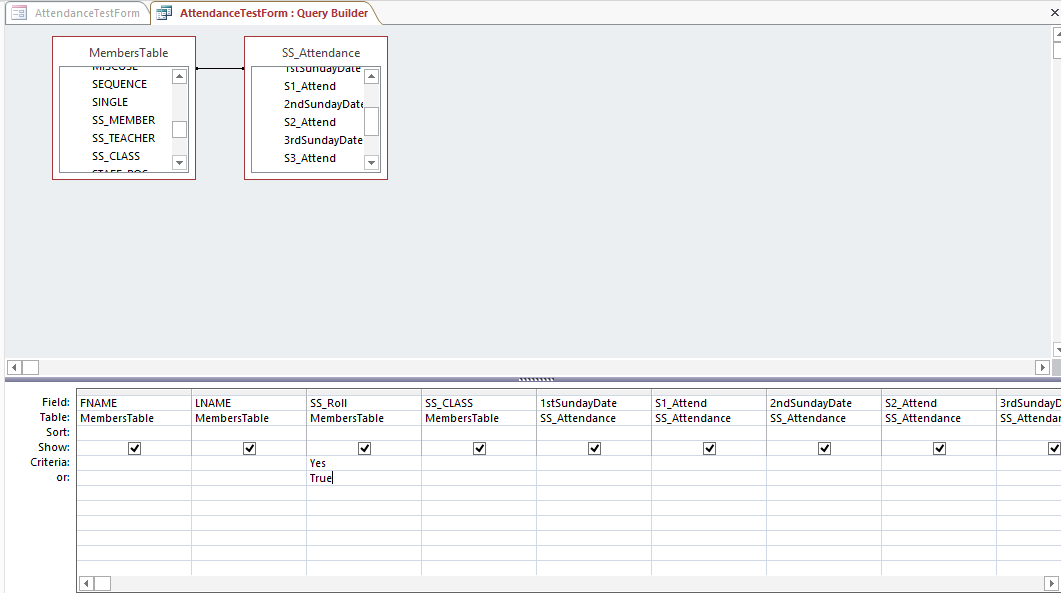Select the MembersTable title bar

click(x=129, y=53)
